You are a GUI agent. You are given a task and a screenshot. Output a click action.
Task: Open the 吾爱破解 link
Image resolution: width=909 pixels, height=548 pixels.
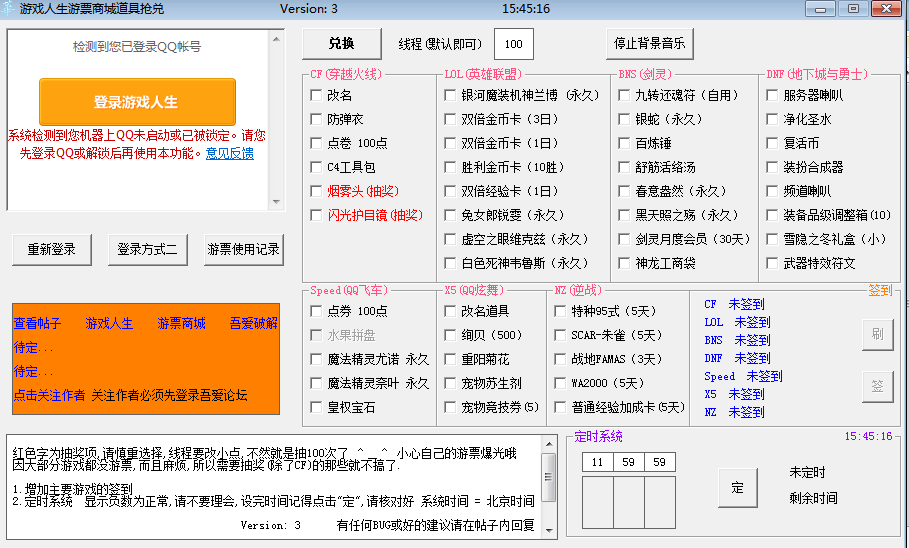(253, 323)
